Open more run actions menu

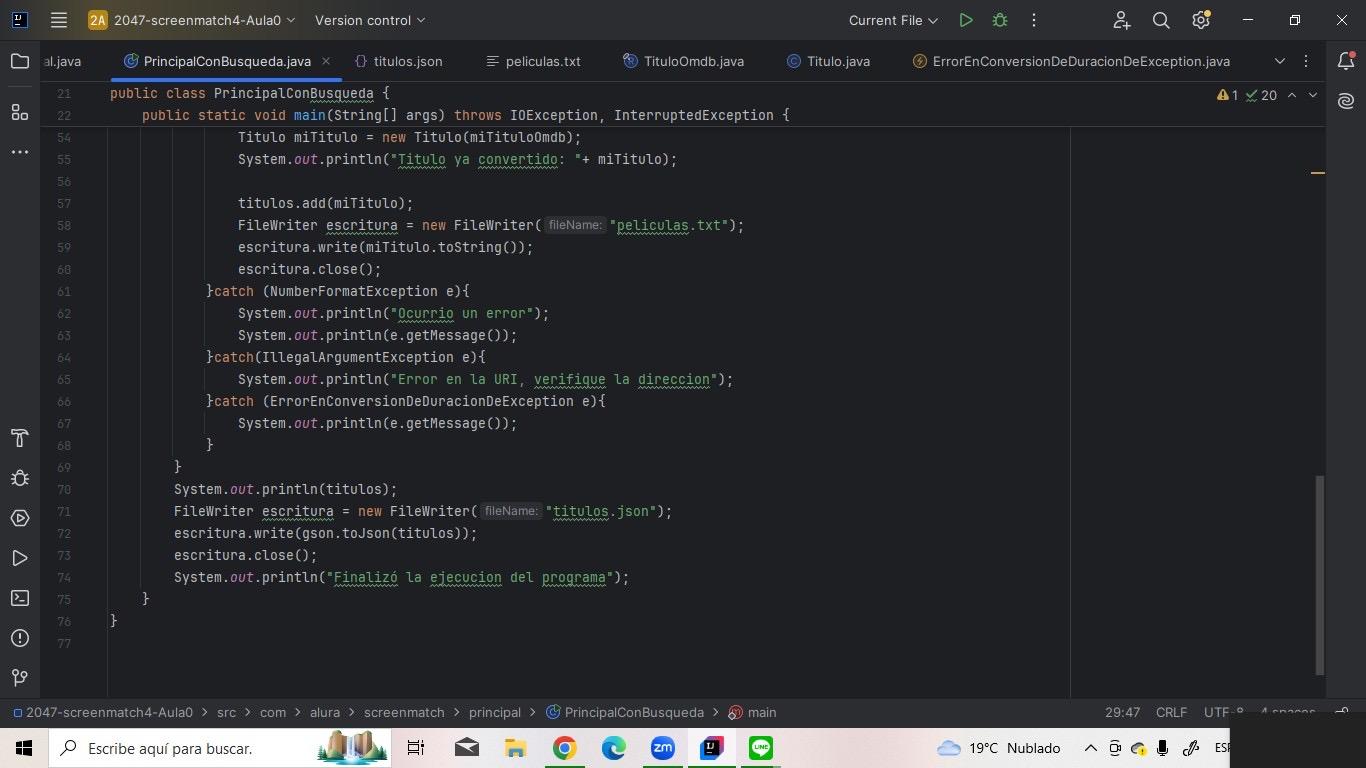click(x=1034, y=20)
